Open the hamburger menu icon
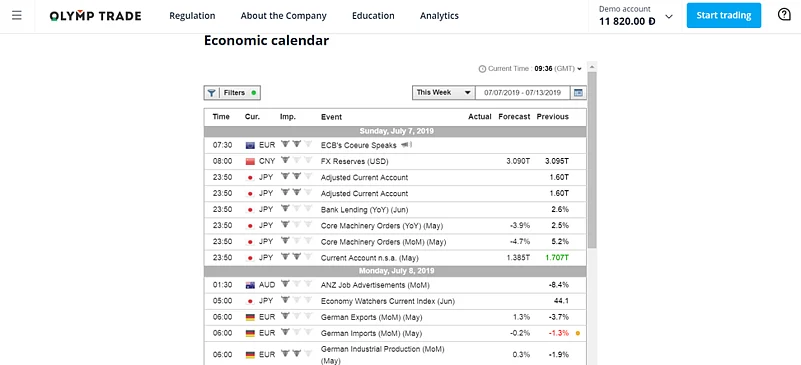 17,15
